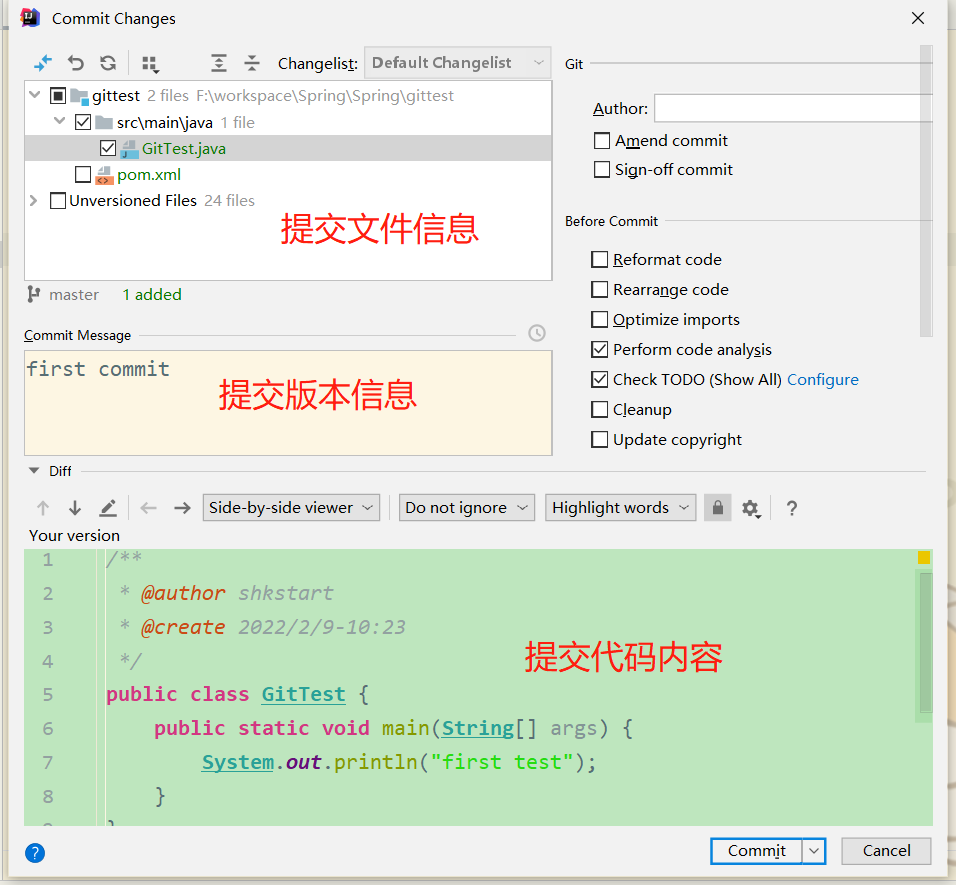Uncheck the GitTest.java checkbox
Screen dimensions: 956x885
point(108,148)
